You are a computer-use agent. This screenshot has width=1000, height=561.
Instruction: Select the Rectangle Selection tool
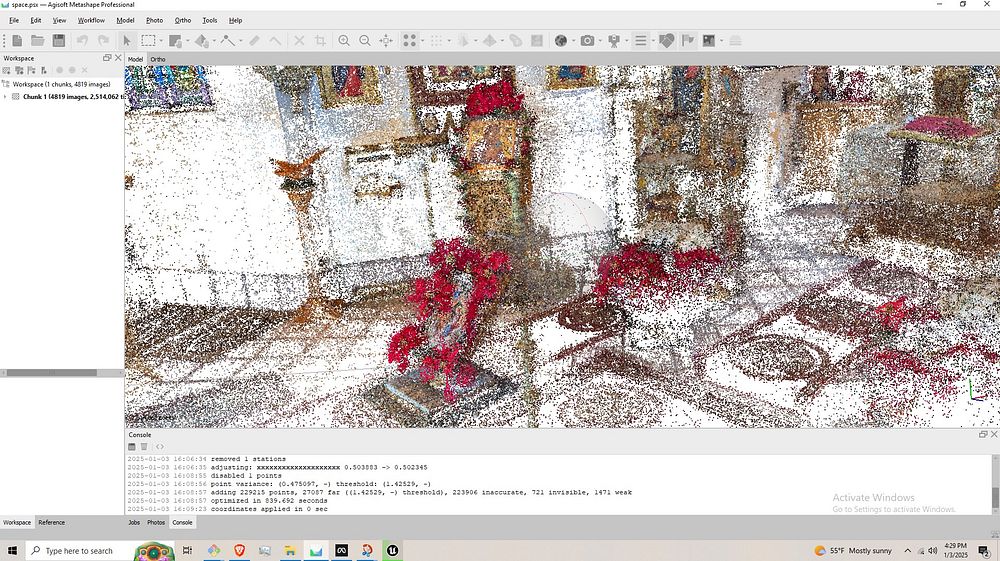coord(148,41)
